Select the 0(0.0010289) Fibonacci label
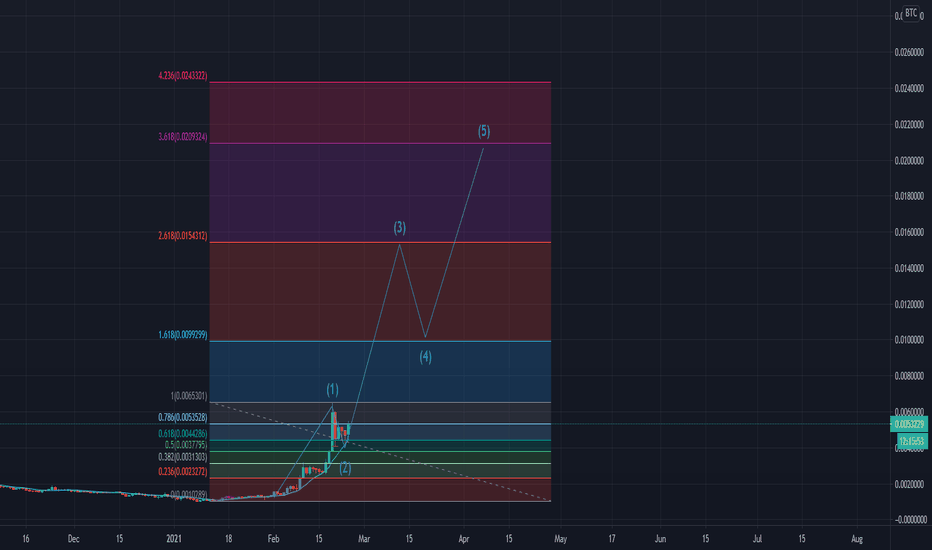The height and width of the screenshot is (550, 932). 189,494
